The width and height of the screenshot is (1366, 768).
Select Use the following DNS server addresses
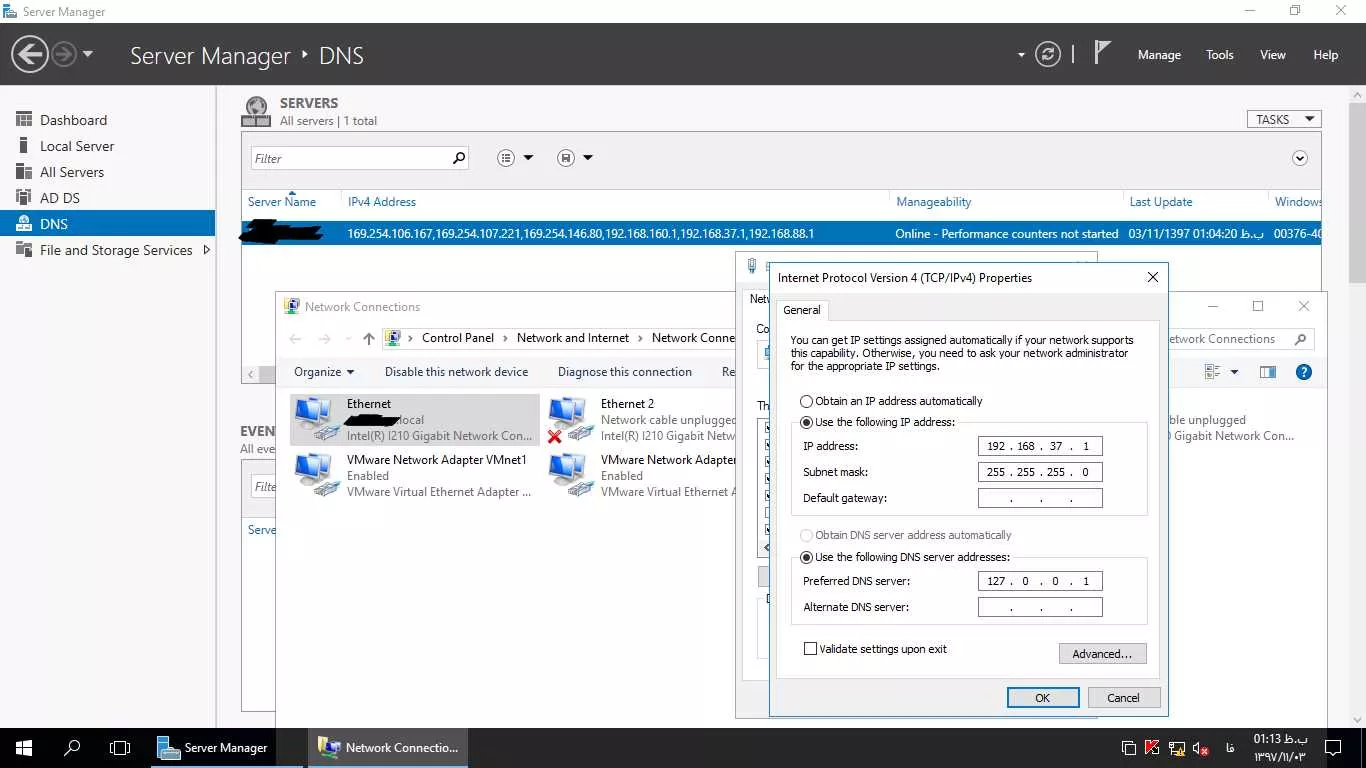pos(806,557)
